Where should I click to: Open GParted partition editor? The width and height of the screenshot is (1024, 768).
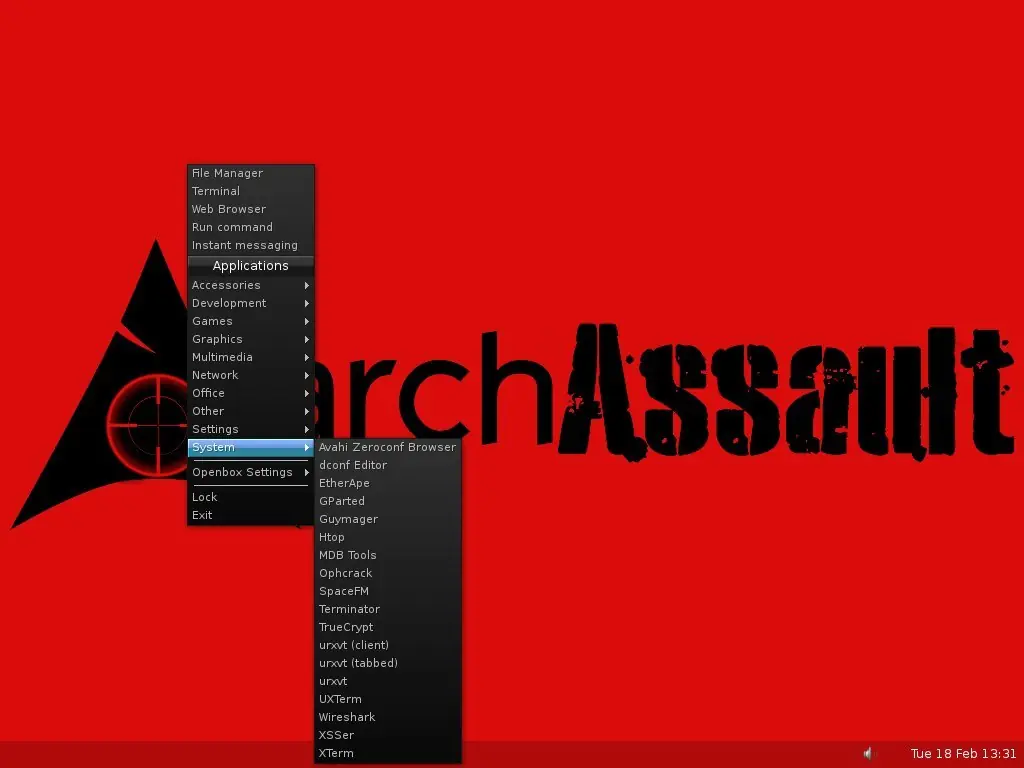[x=388, y=501]
